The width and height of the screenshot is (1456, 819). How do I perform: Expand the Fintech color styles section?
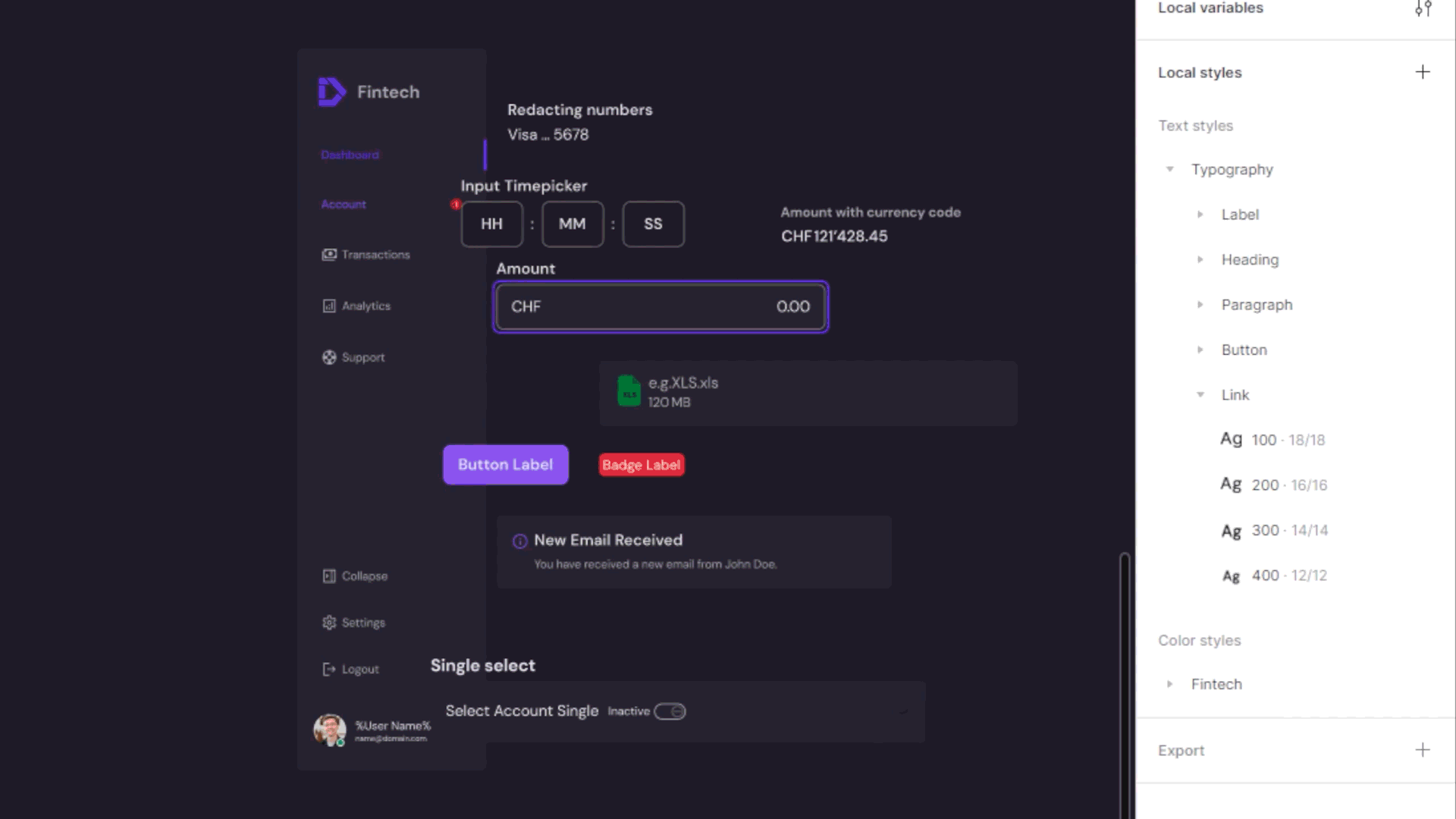pos(1170,684)
